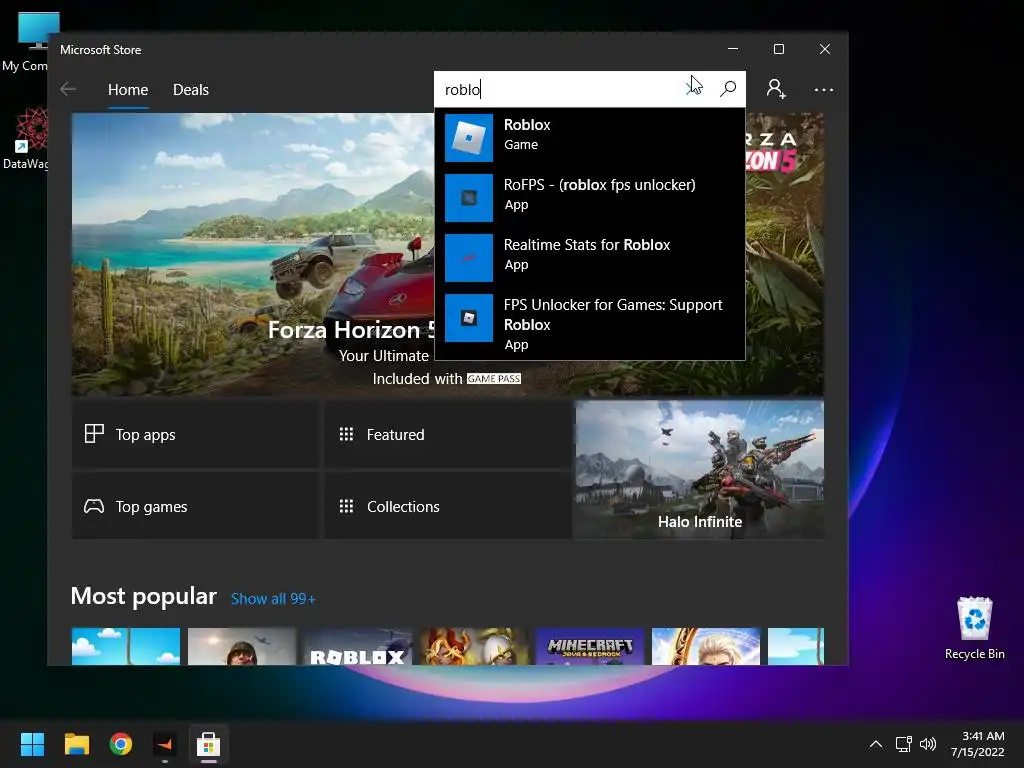Open the soldier game thumbnail in Most popular

click(x=242, y=647)
